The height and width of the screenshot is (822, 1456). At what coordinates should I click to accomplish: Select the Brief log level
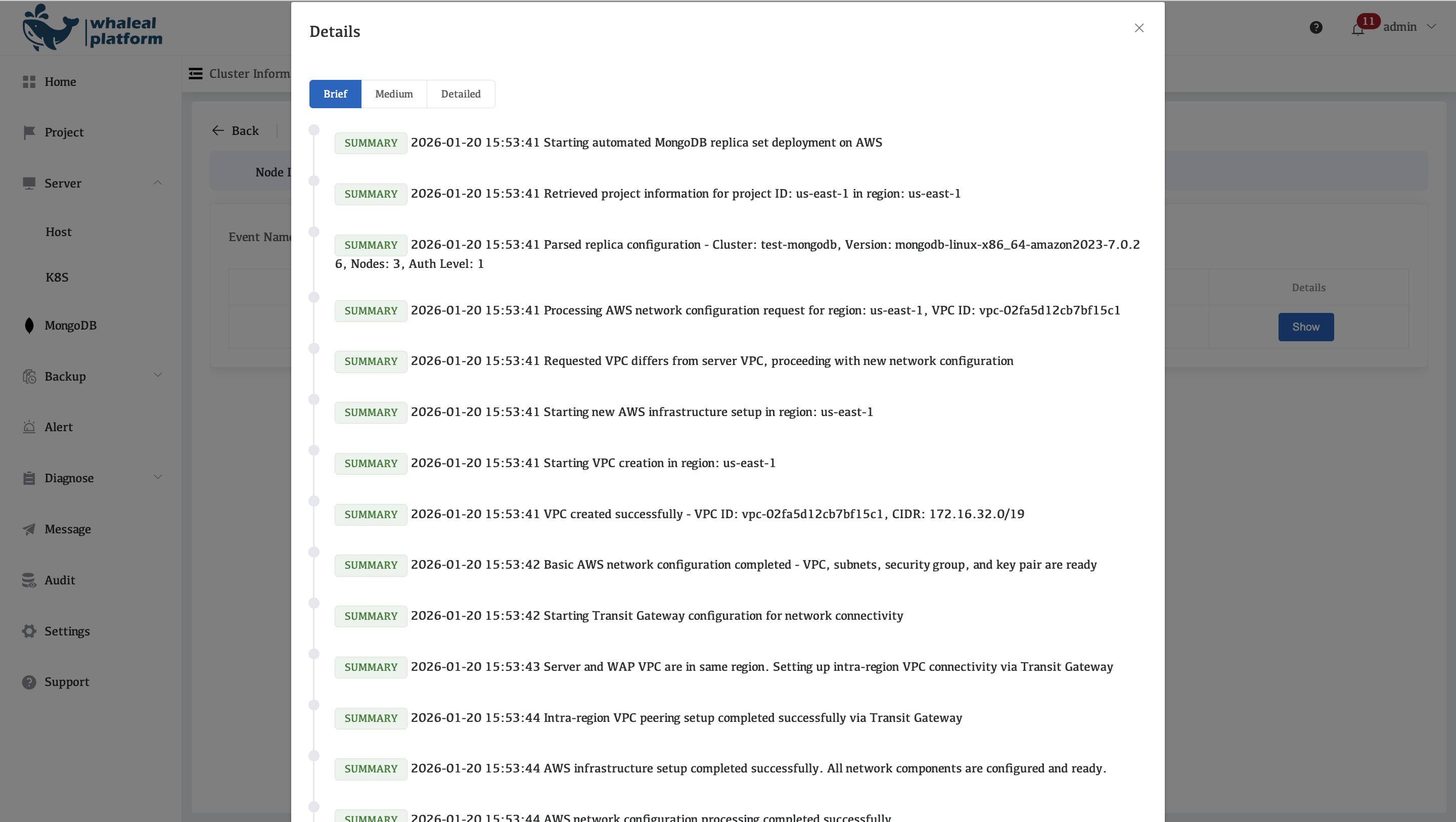[x=335, y=94]
